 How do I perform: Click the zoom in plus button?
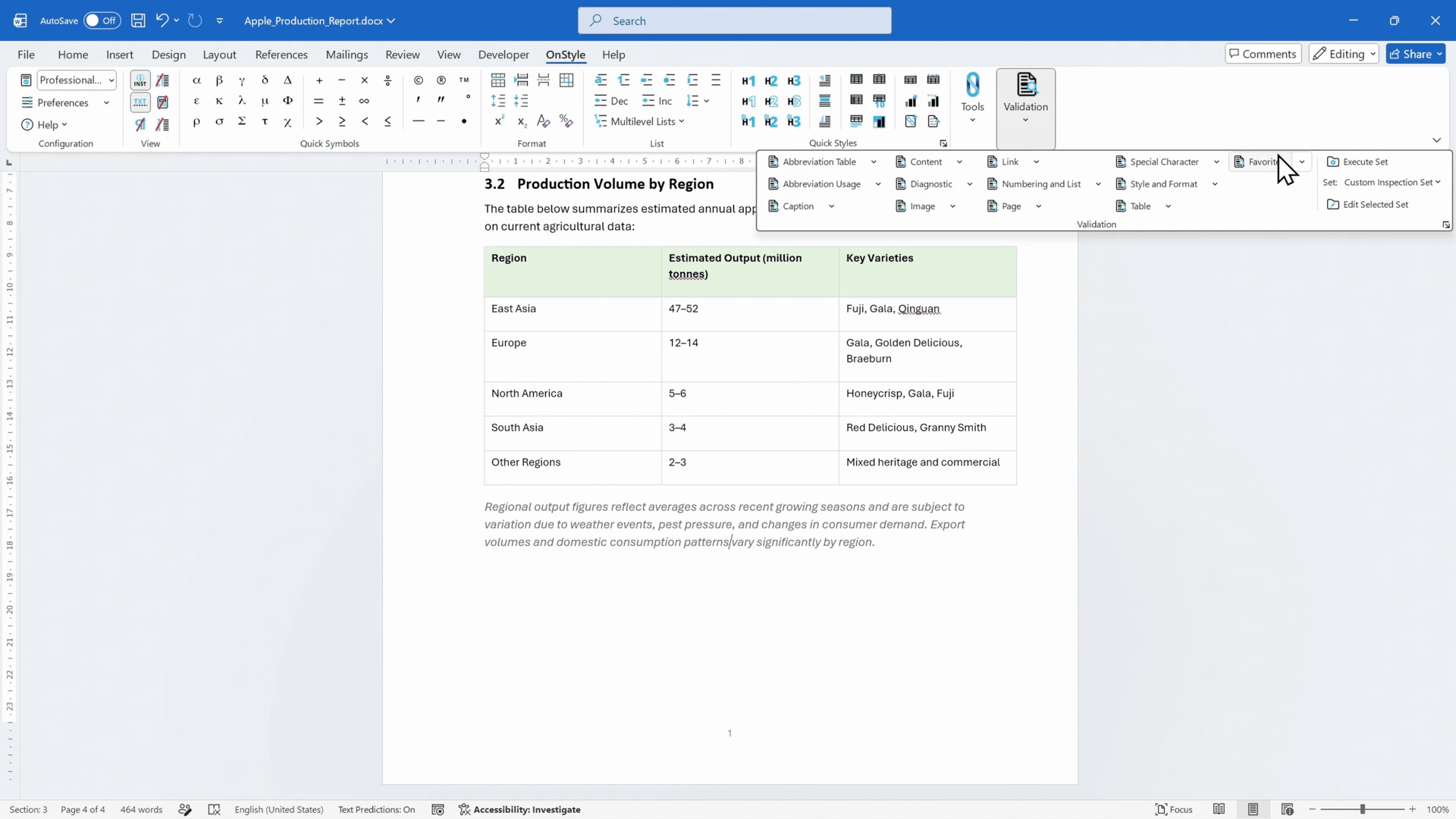[x=1412, y=810]
